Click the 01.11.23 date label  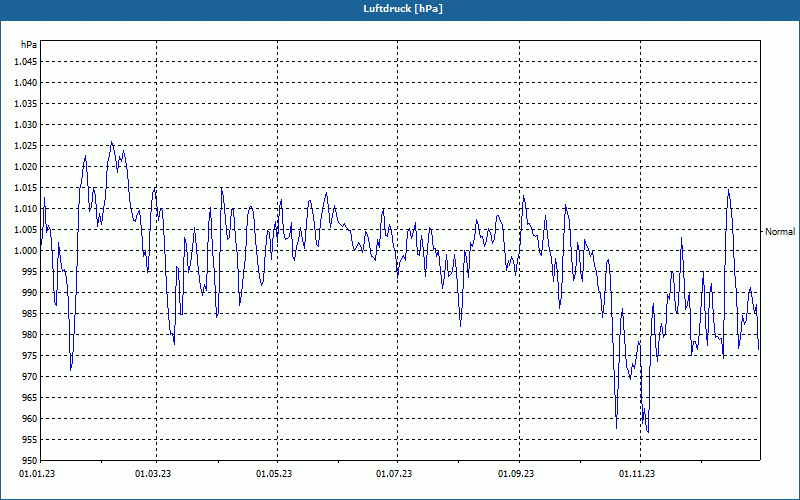click(x=637, y=474)
